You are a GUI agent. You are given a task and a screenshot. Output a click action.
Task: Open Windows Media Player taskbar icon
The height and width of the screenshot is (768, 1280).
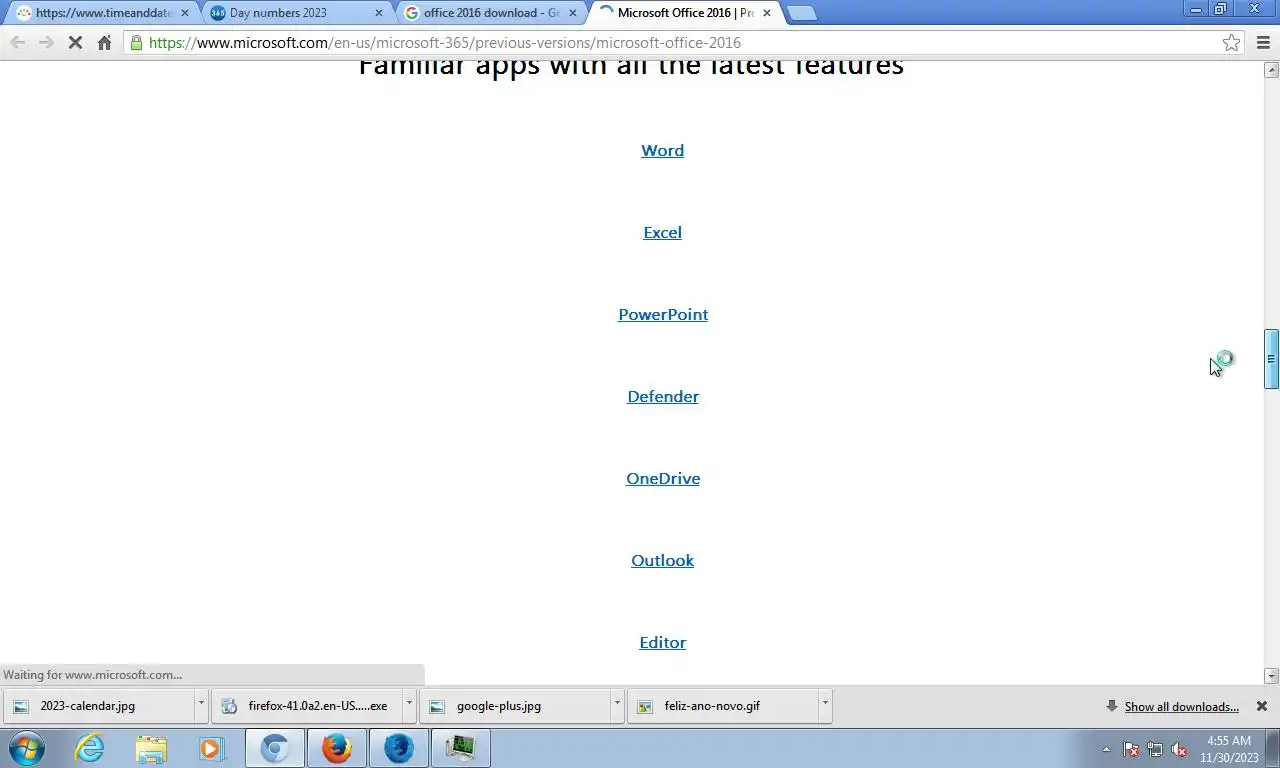[212, 748]
